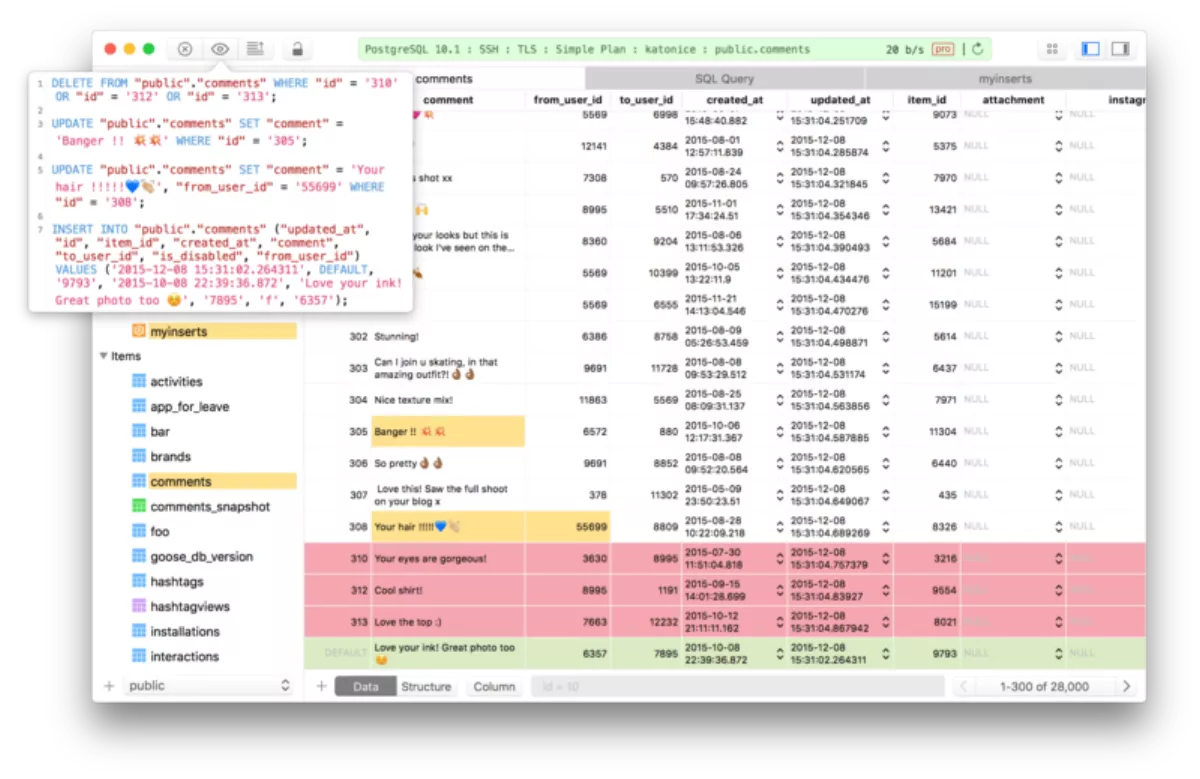The image size is (1200, 779).
Task: Click the '55699' edited from_user_id cell
Action: [567, 527]
